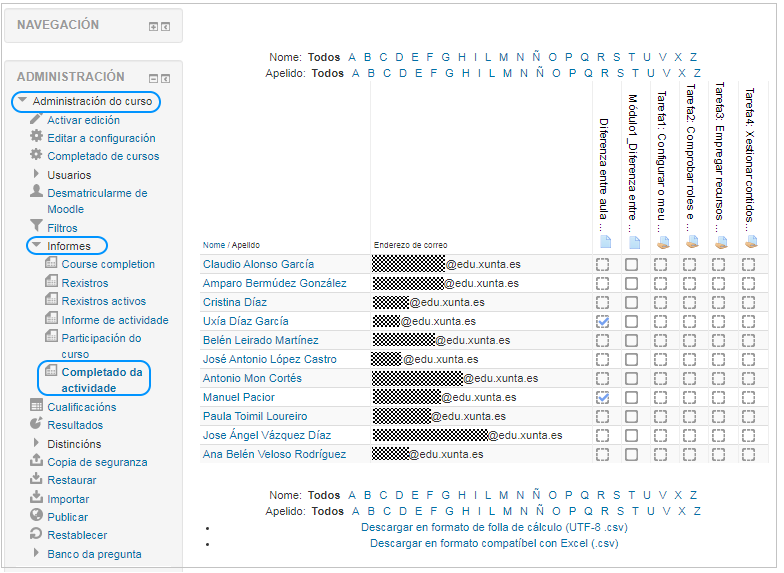Screen dimensions: 784x573
Task: Click the Cualificacións grid icon
Action: tap(37, 406)
